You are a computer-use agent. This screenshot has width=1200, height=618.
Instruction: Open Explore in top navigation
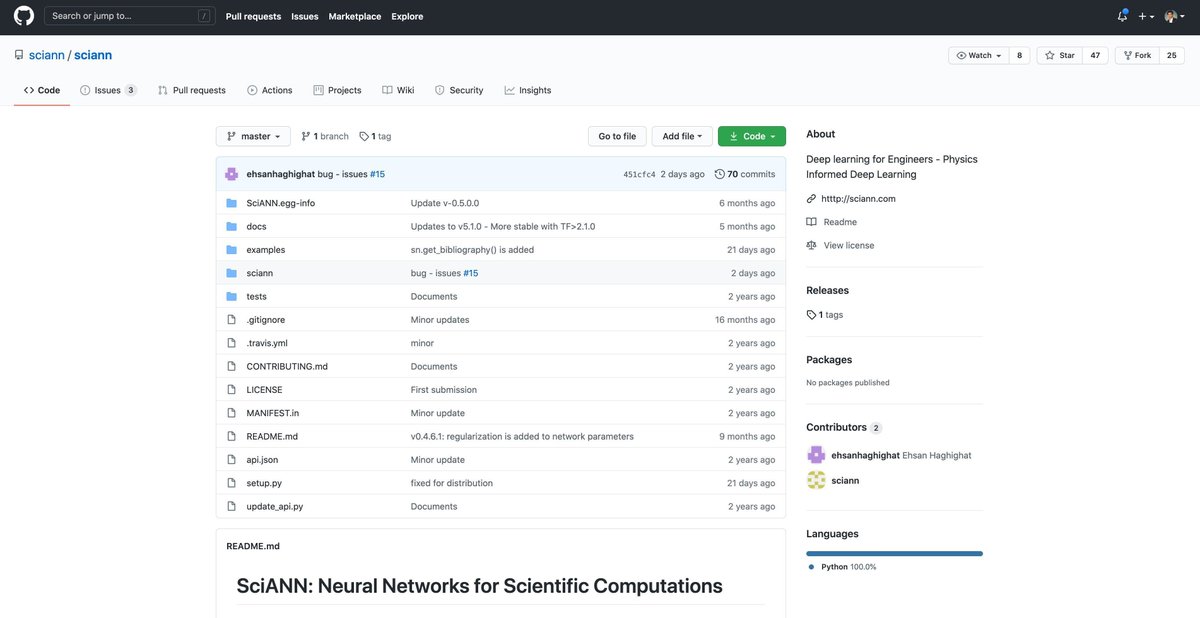click(407, 16)
